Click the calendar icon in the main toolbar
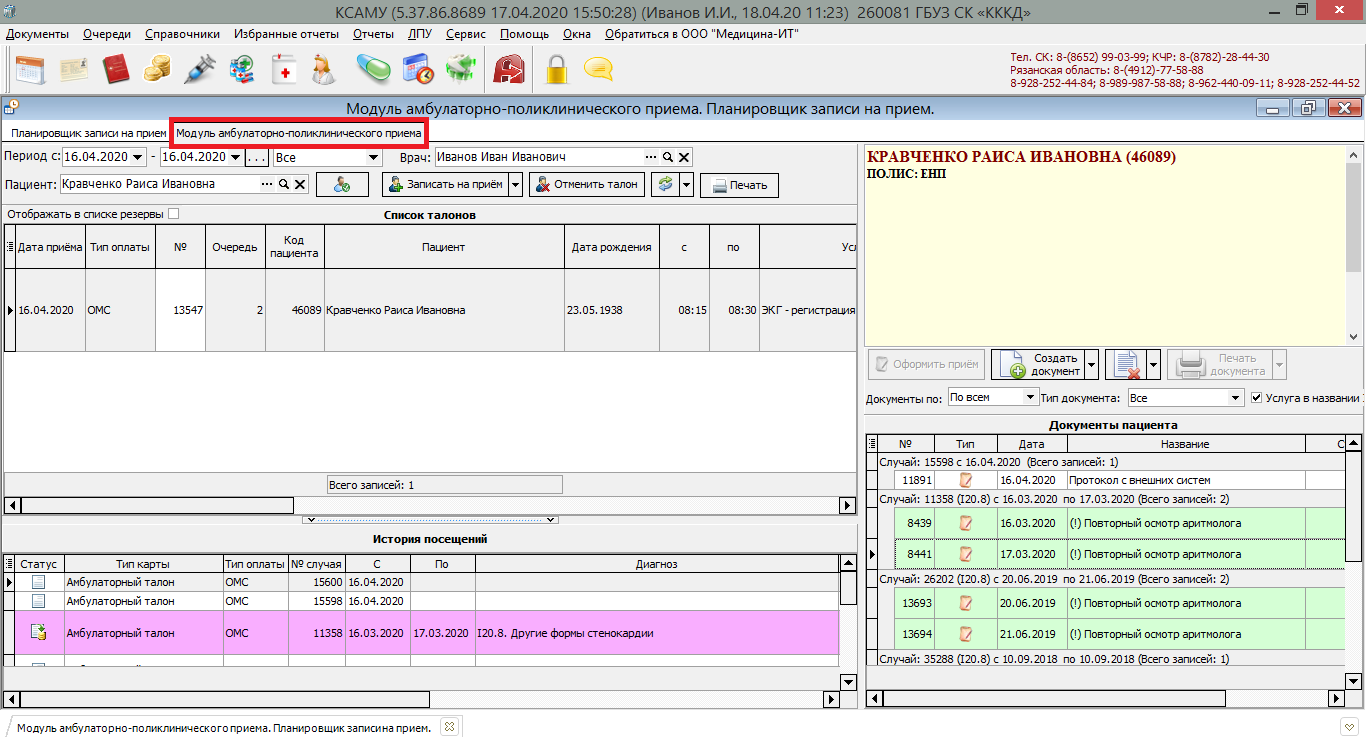 (29, 69)
